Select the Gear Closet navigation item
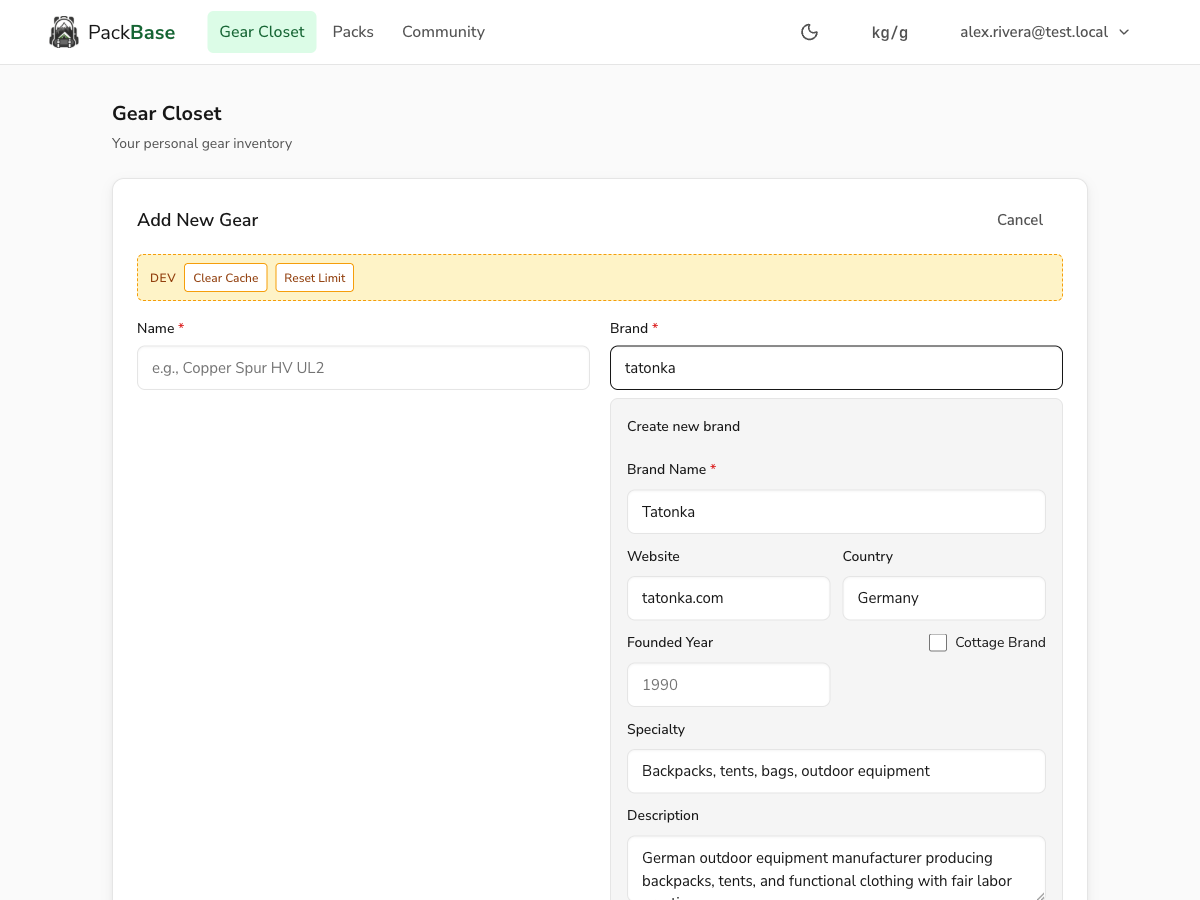This screenshot has width=1200, height=900. coord(261,31)
